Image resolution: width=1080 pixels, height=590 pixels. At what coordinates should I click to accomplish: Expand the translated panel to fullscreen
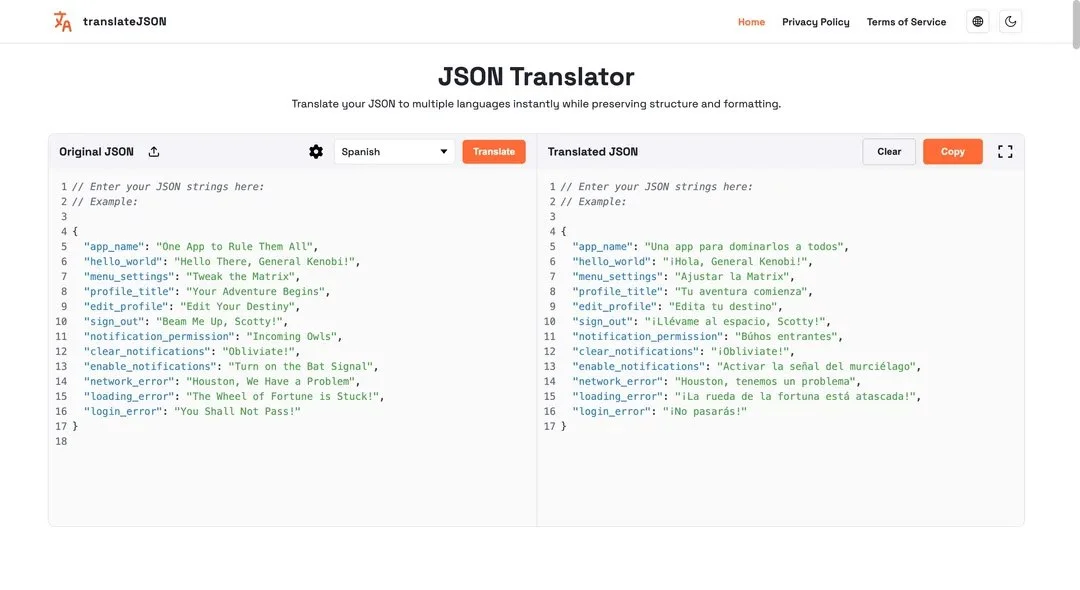tap(1005, 152)
